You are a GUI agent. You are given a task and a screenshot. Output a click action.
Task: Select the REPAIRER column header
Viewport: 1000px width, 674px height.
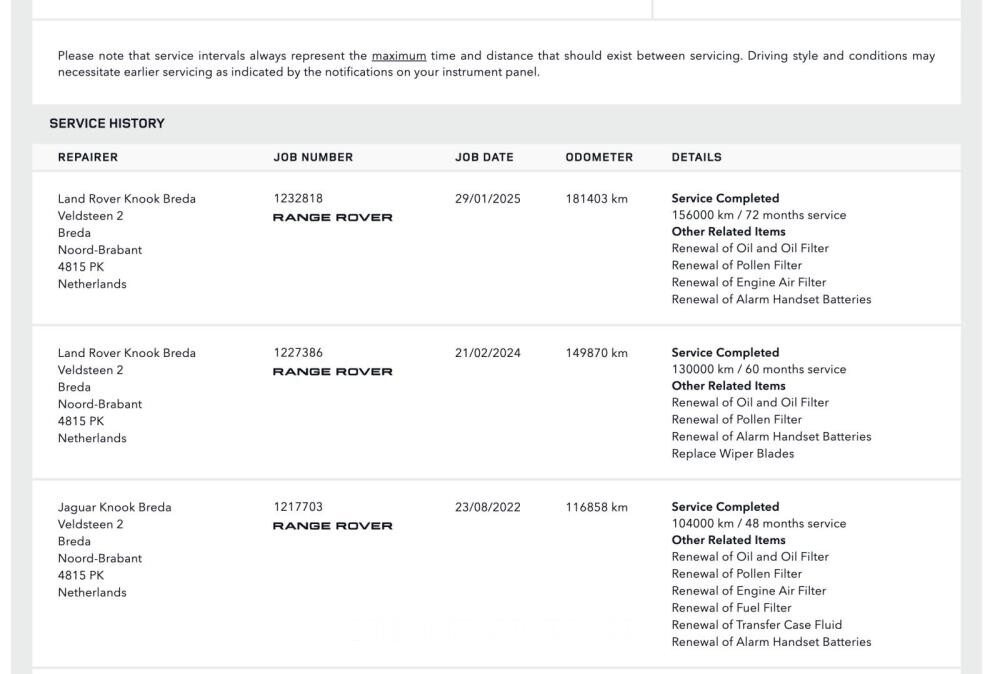coord(88,158)
